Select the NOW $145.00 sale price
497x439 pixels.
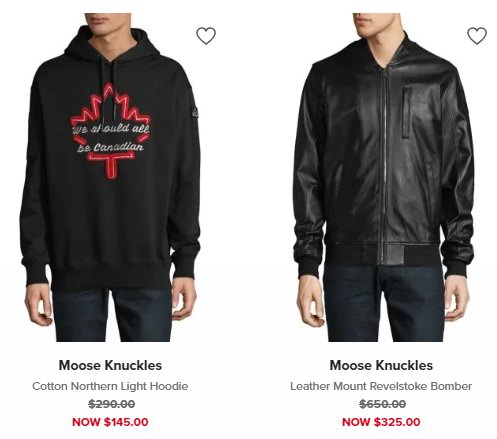pyautogui.click(x=110, y=422)
